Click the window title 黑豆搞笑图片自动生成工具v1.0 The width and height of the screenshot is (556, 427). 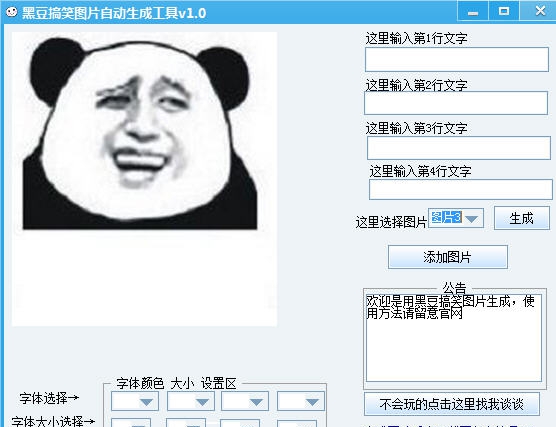click(114, 13)
